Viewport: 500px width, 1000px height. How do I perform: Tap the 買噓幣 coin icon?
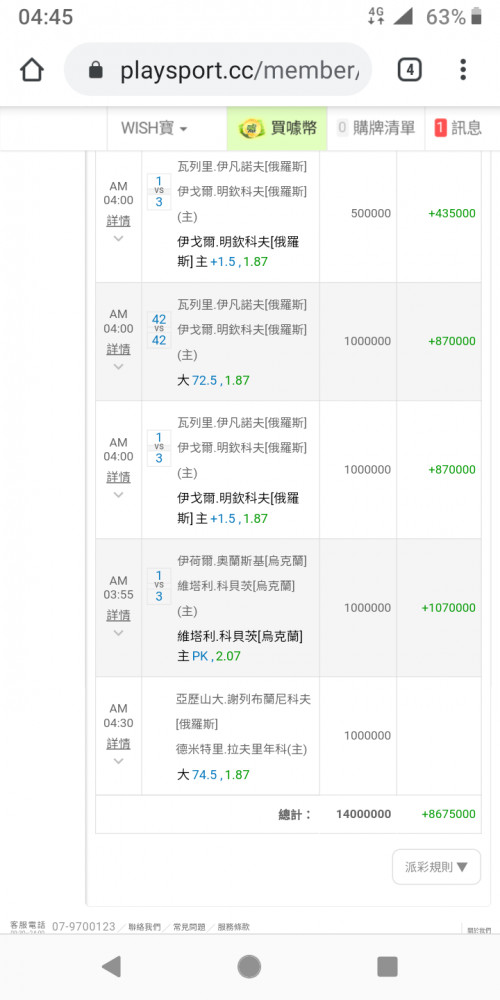pyautogui.click(x=251, y=129)
